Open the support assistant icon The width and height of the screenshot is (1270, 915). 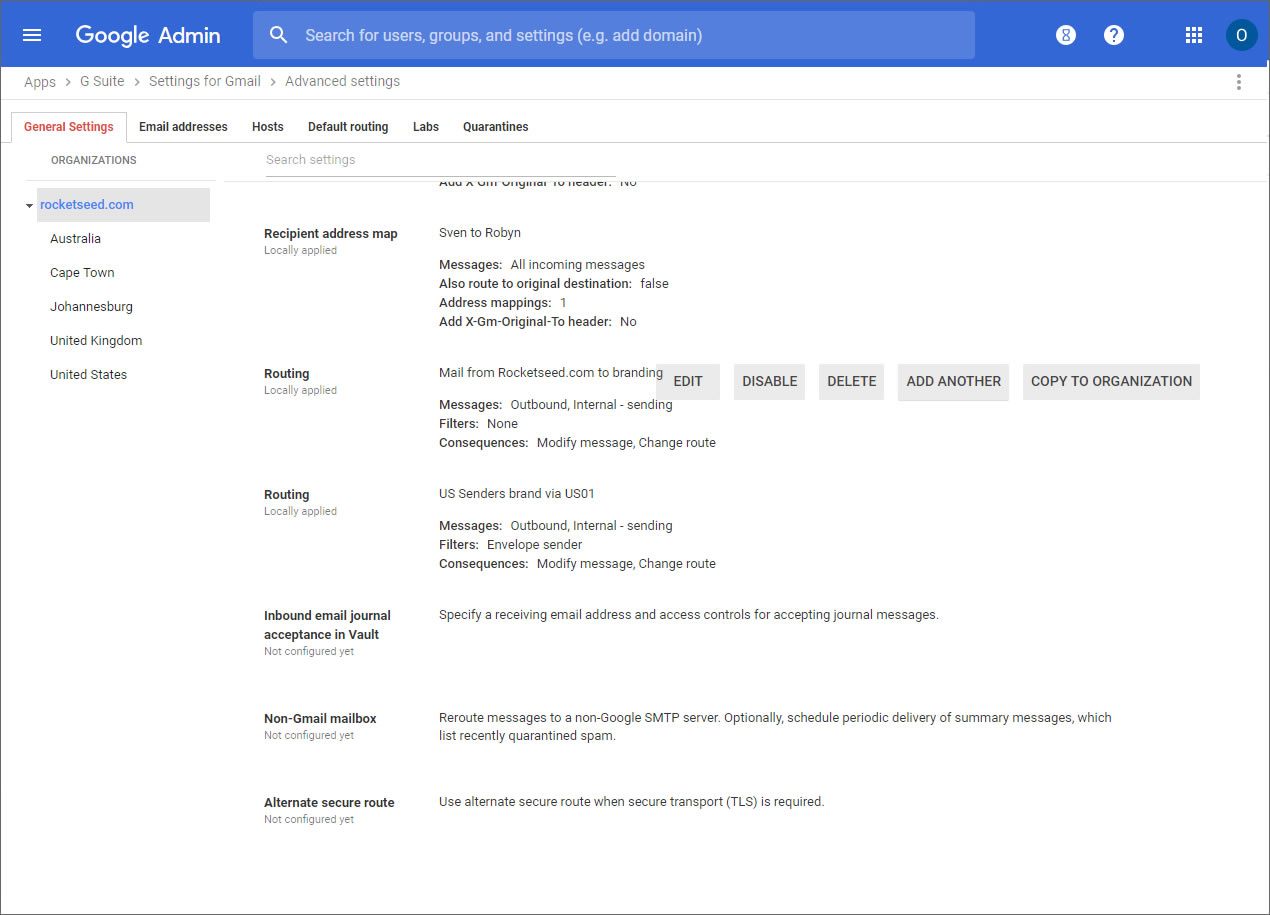pyautogui.click(x=1066, y=35)
